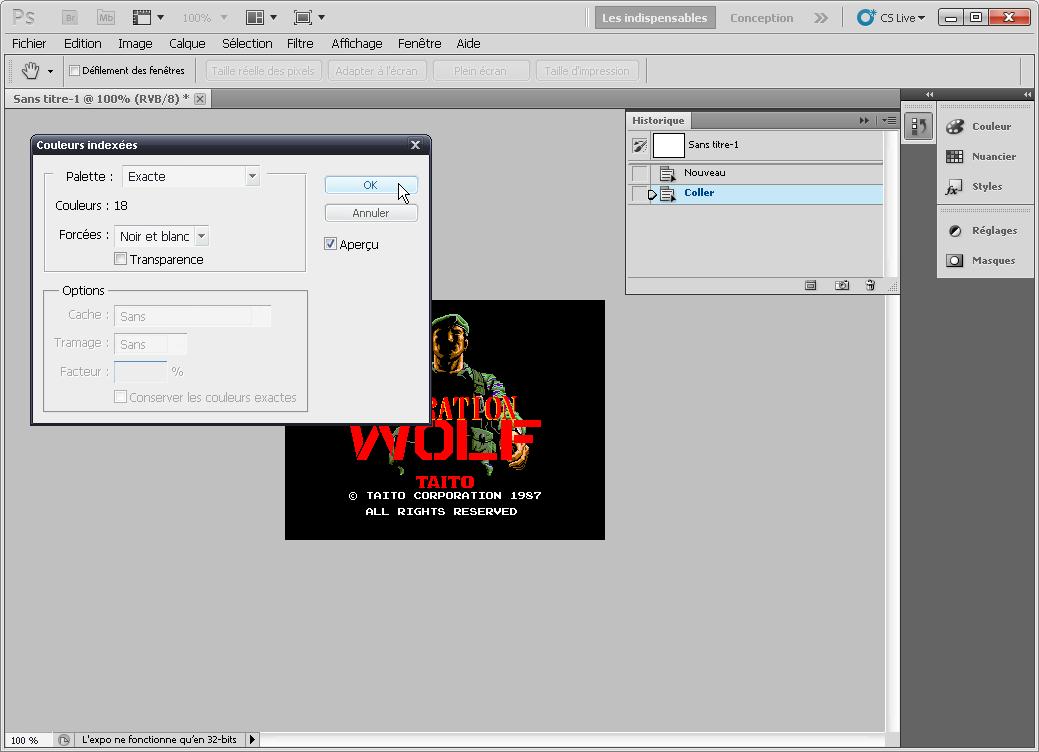Screen dimensions: 1039x752
Task: Confirm Couleurs indexées with OK
Action: click(371, 185)
